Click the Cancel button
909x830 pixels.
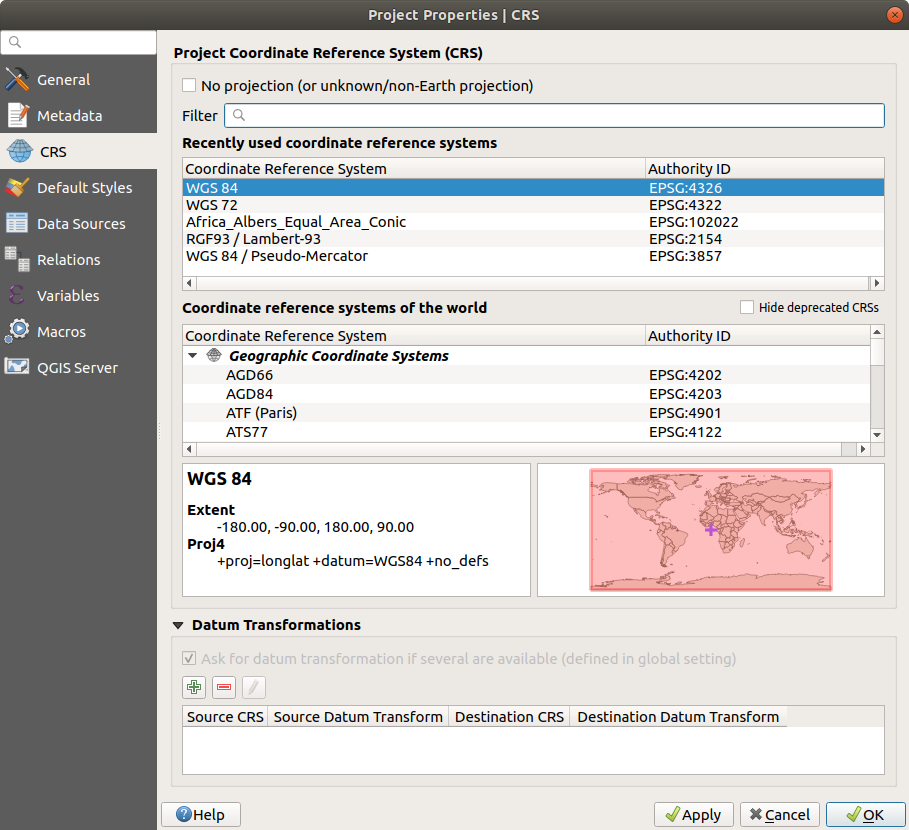tap(780, 815)
